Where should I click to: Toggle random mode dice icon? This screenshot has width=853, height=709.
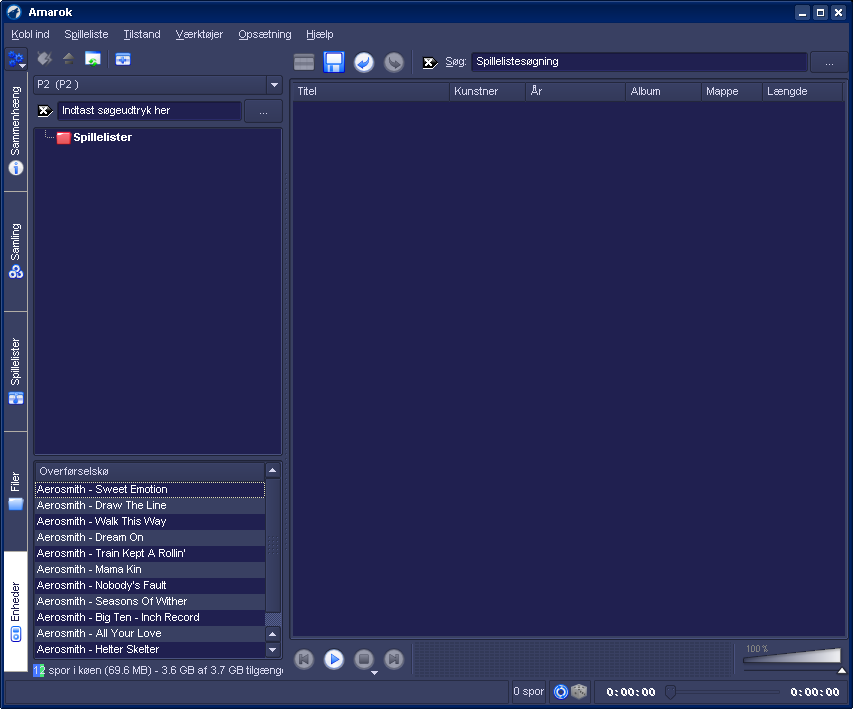coord(579,692)
